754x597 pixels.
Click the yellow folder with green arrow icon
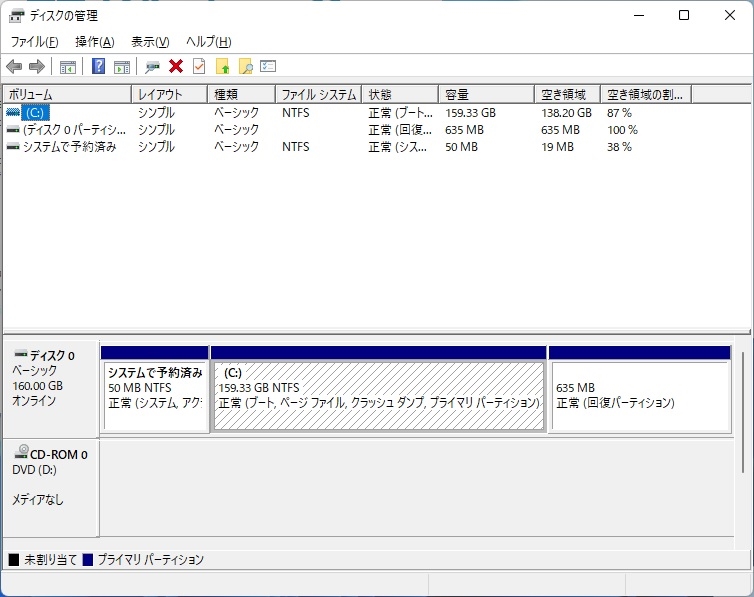[222, 66]
